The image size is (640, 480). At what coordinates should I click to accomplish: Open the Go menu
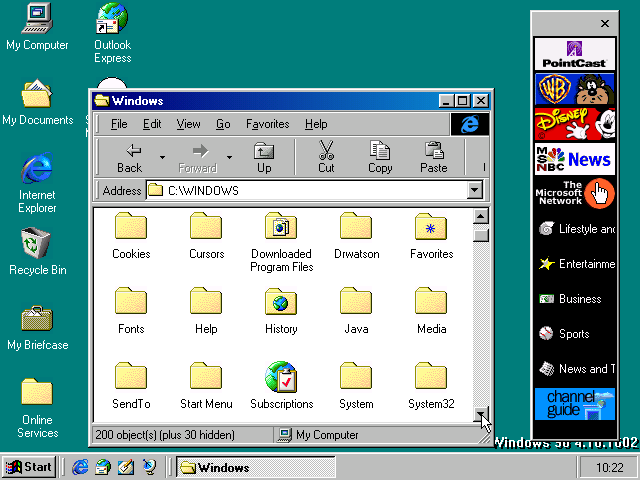tap(223, 124)
